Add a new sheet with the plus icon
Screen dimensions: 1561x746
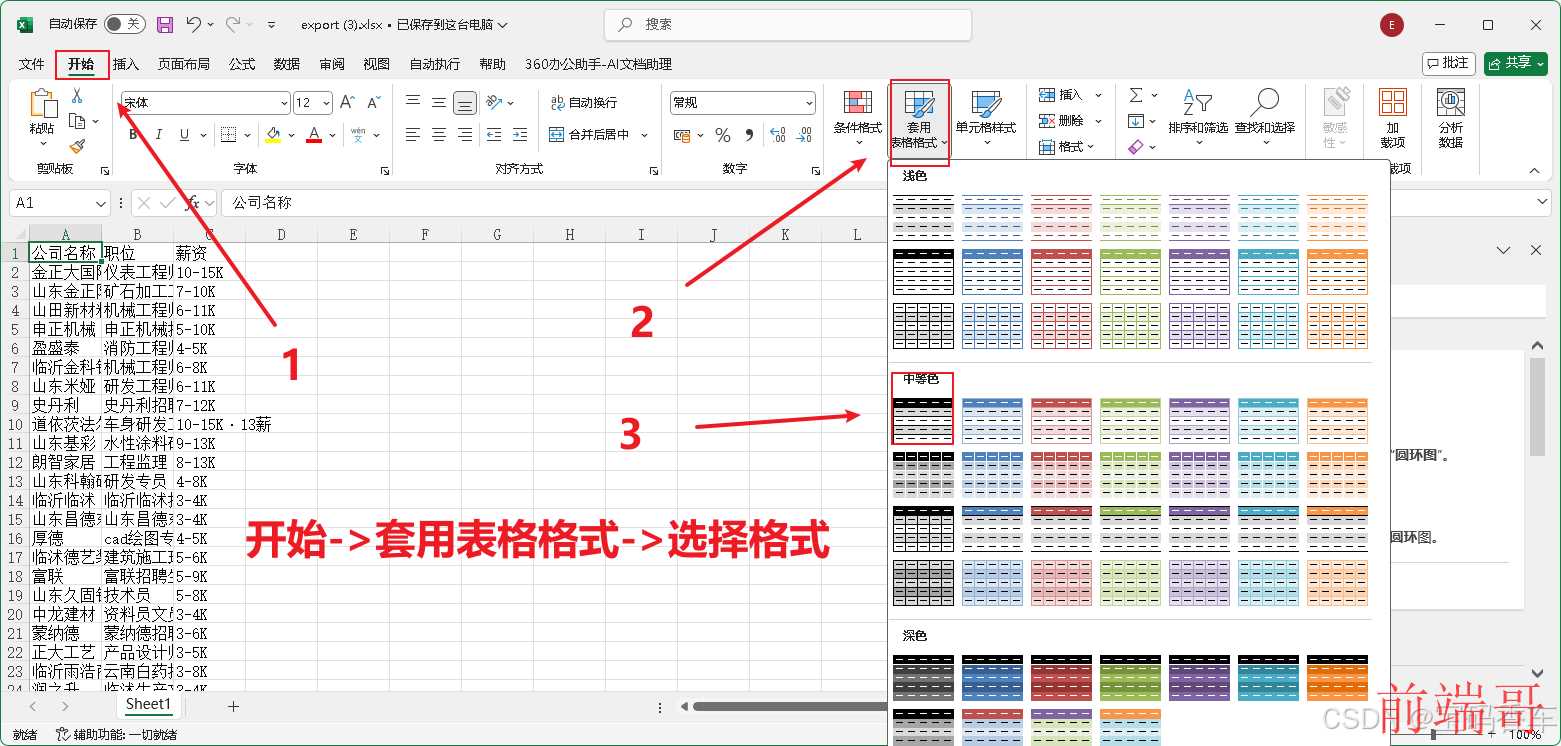click(x=233, y=706)
